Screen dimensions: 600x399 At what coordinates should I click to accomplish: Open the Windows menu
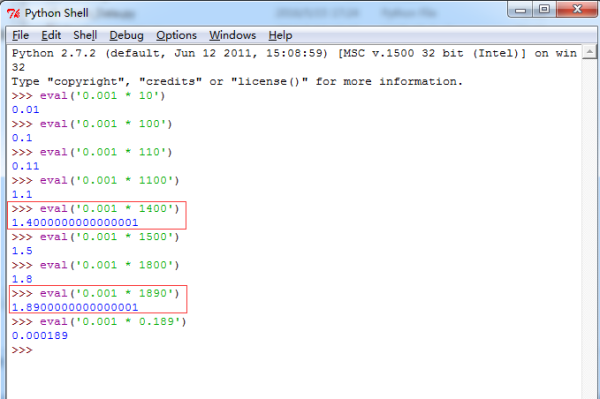(x=232, y=36)
